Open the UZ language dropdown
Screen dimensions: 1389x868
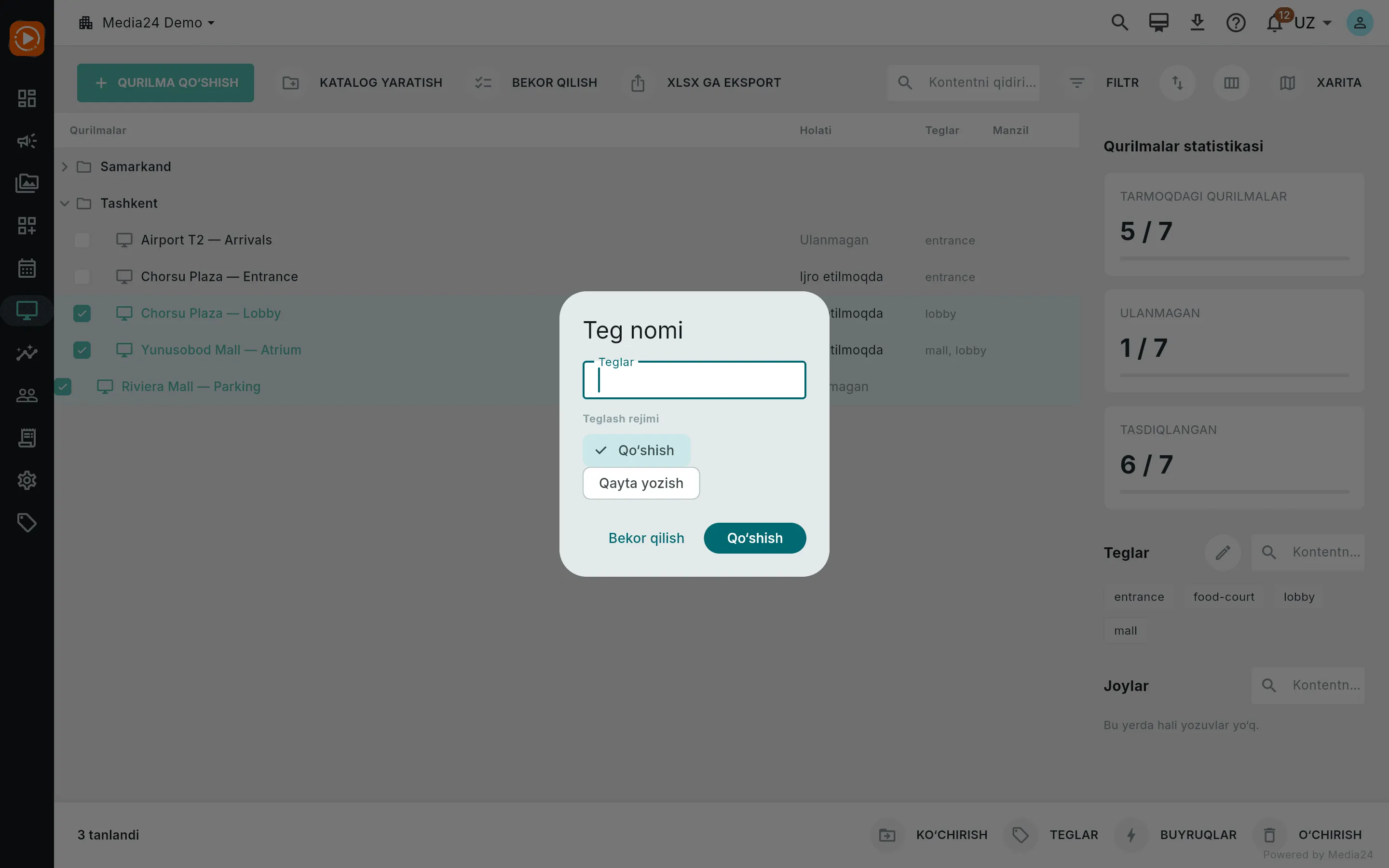1313,23
